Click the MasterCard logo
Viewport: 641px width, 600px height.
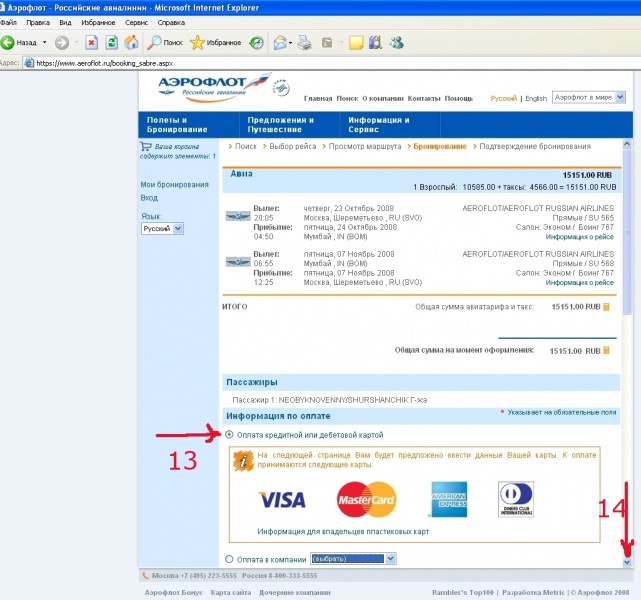366,498
